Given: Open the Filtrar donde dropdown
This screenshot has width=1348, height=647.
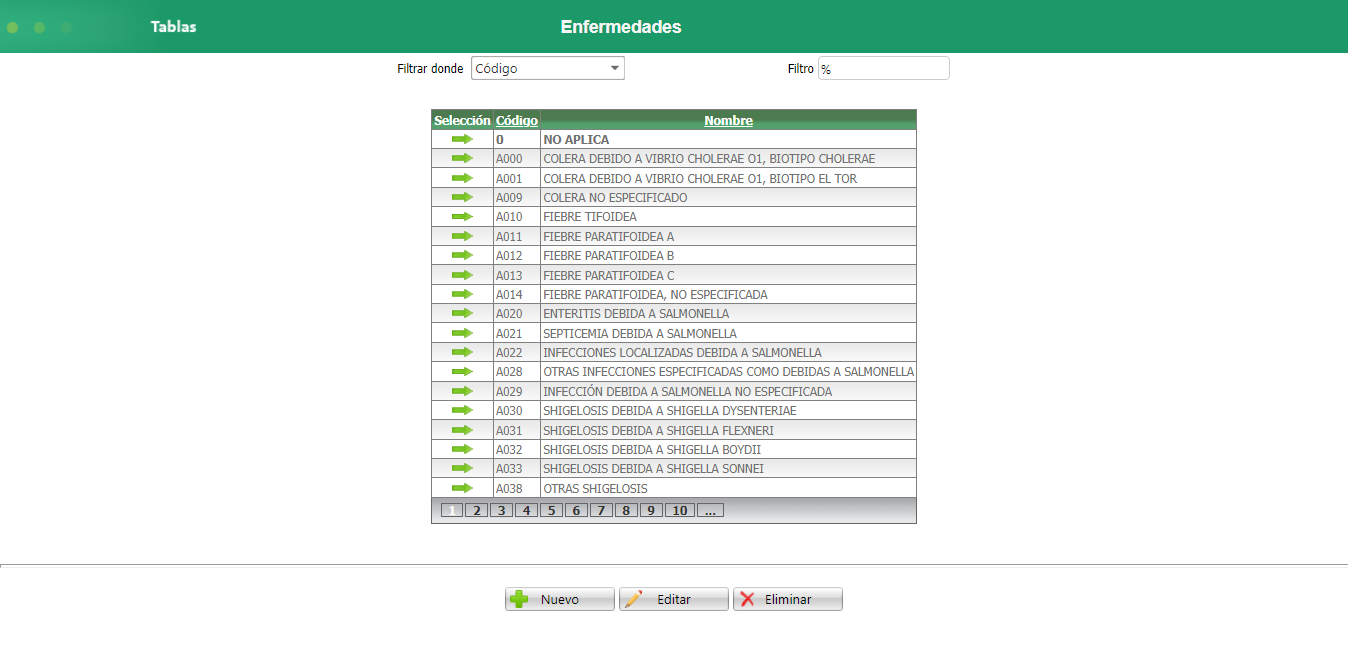Looking at the screenshot, I should (x=547, y=67).
